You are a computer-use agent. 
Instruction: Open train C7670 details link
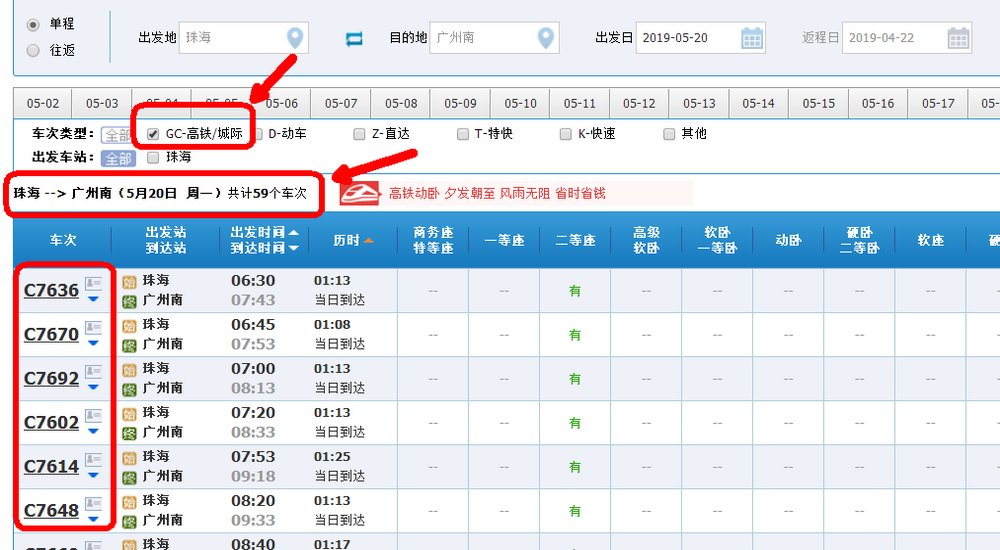pyautogui.click(x=51, y=334)
